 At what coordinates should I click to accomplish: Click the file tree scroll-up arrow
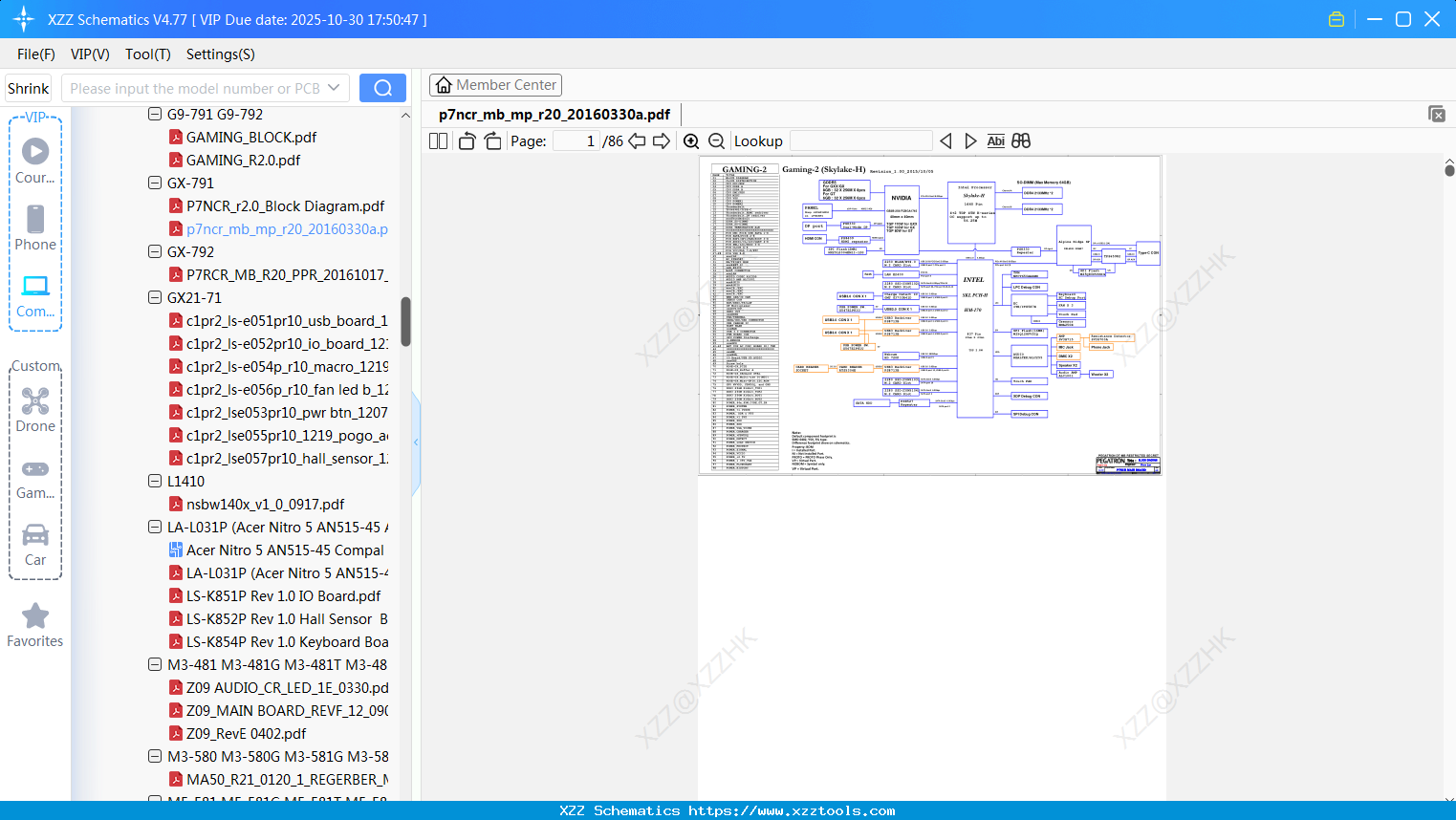click(x=405, y=115)
